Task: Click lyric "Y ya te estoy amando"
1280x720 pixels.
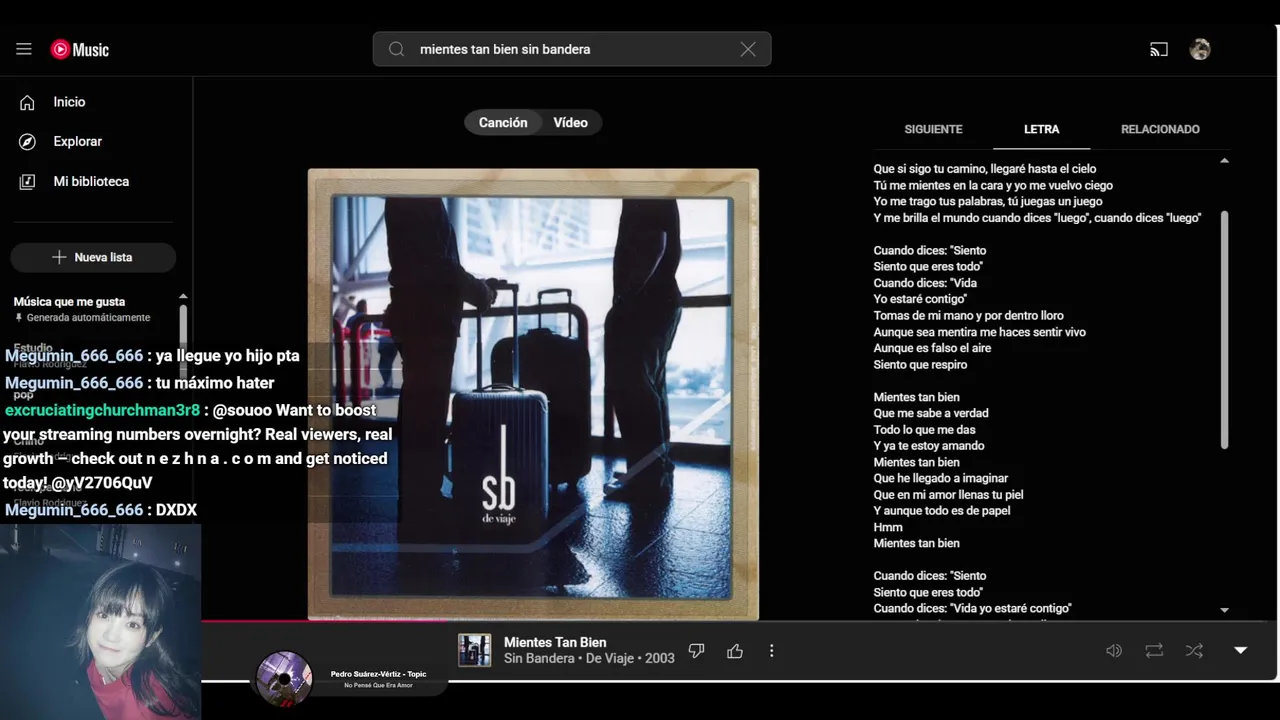Action: click(929, 446)
